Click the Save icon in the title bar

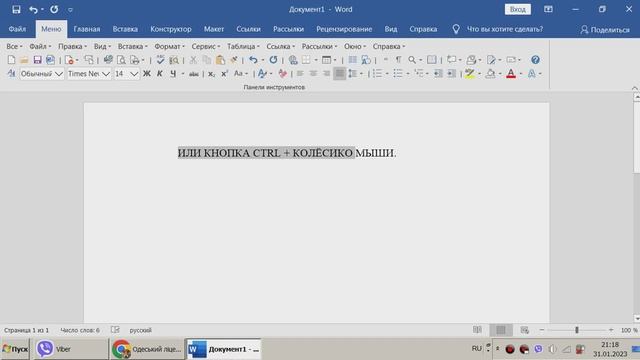point(16,9)
